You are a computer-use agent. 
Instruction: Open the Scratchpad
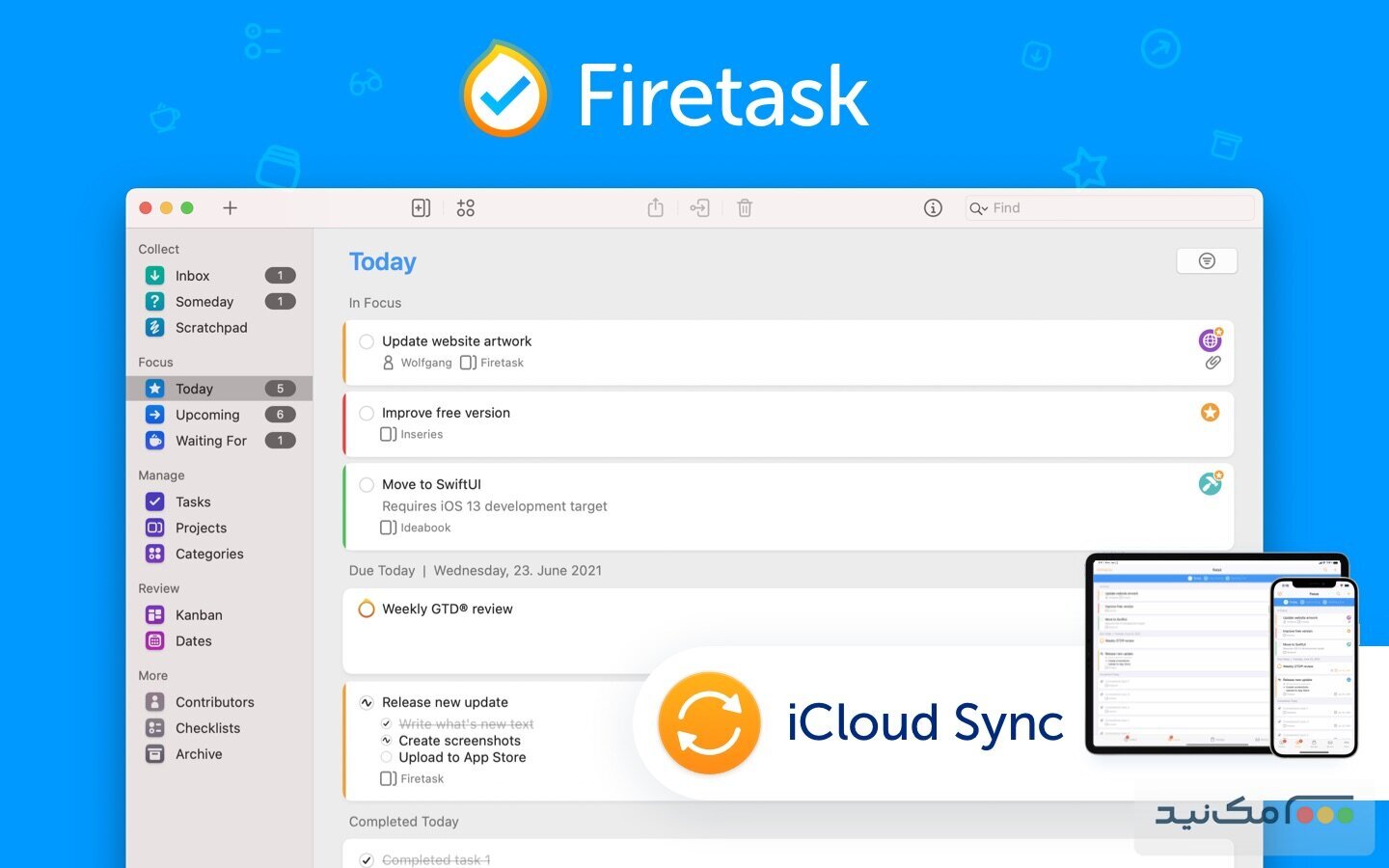211,327
